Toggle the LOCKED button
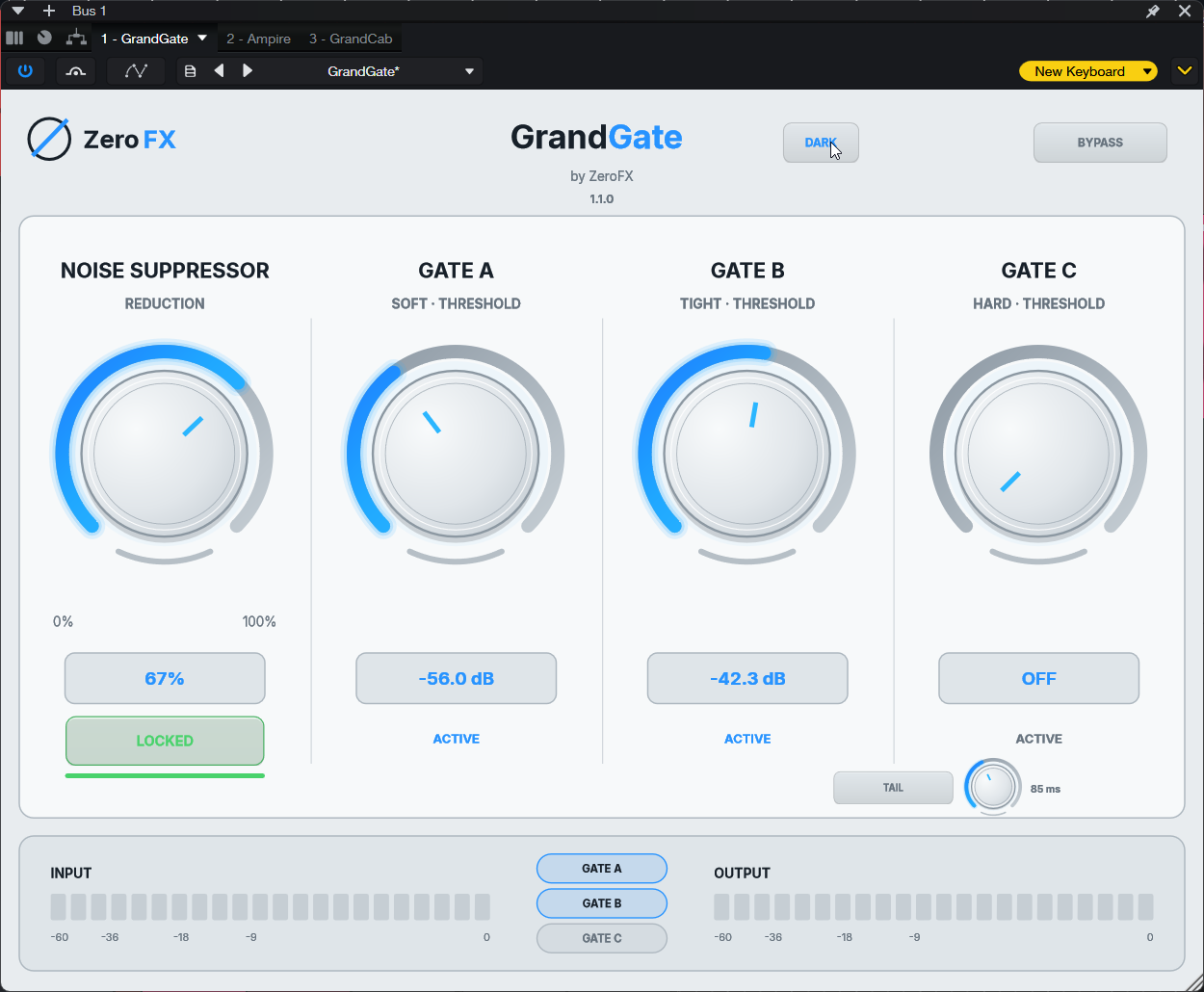This screenshot has width=1204, height=992. tap(165, 741)
